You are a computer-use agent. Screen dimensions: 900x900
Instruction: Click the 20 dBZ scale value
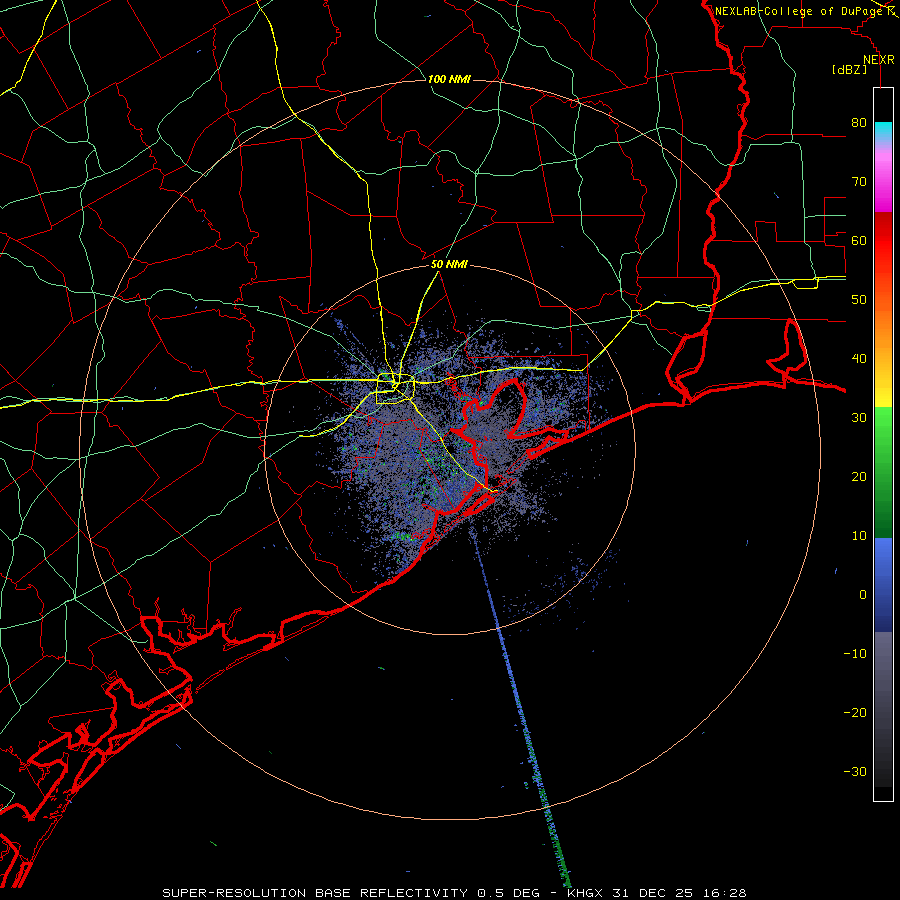pyautogui.click(x=859, y=476)
